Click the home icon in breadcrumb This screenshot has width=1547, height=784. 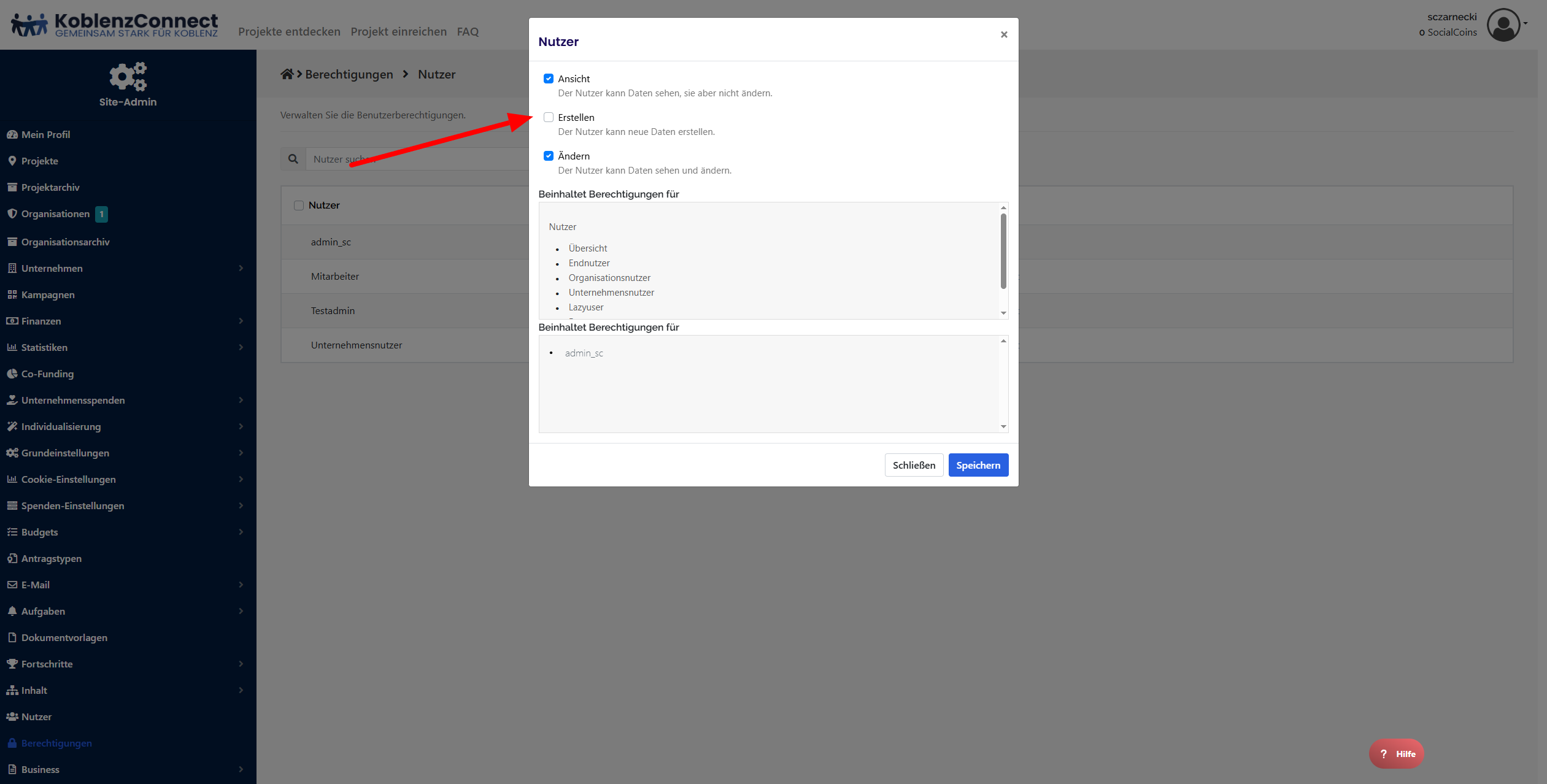[287, 74]
